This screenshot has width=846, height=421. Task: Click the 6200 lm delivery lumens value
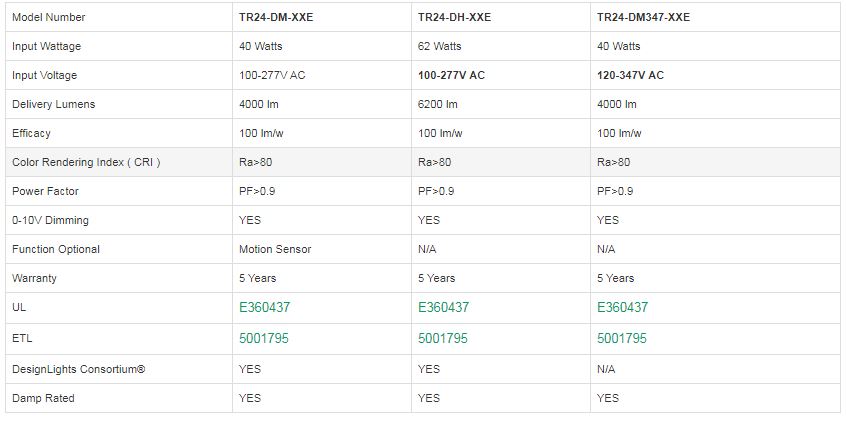(437, 104)
